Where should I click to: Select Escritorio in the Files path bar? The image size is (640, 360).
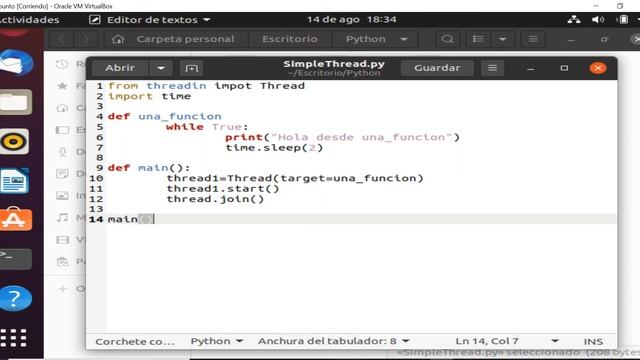(x=290, y=39)
